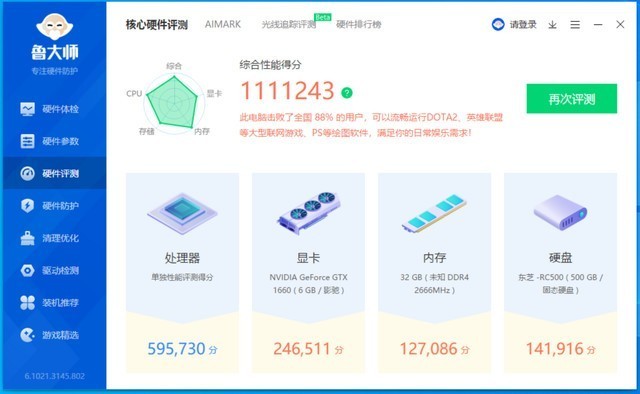The height and width of the screenshot is (394, 640).
Task: Click the 硬件体检 monitor icon
Action: [x=27, y=109]
